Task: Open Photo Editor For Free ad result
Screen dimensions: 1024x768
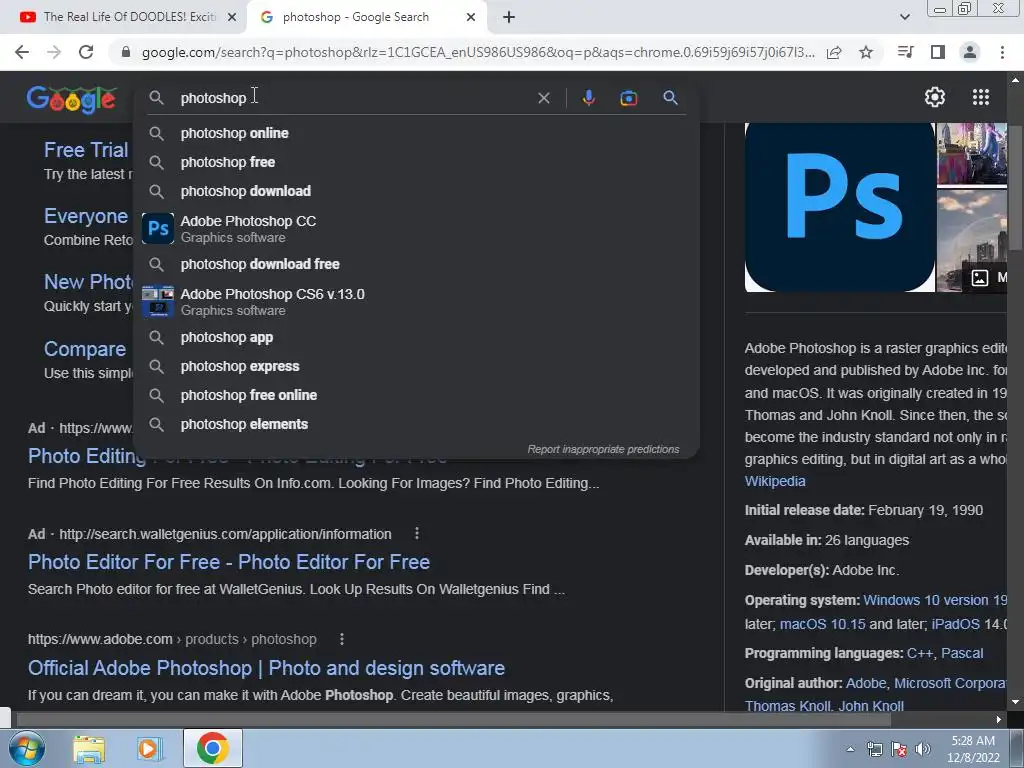Action: (229, 562)
